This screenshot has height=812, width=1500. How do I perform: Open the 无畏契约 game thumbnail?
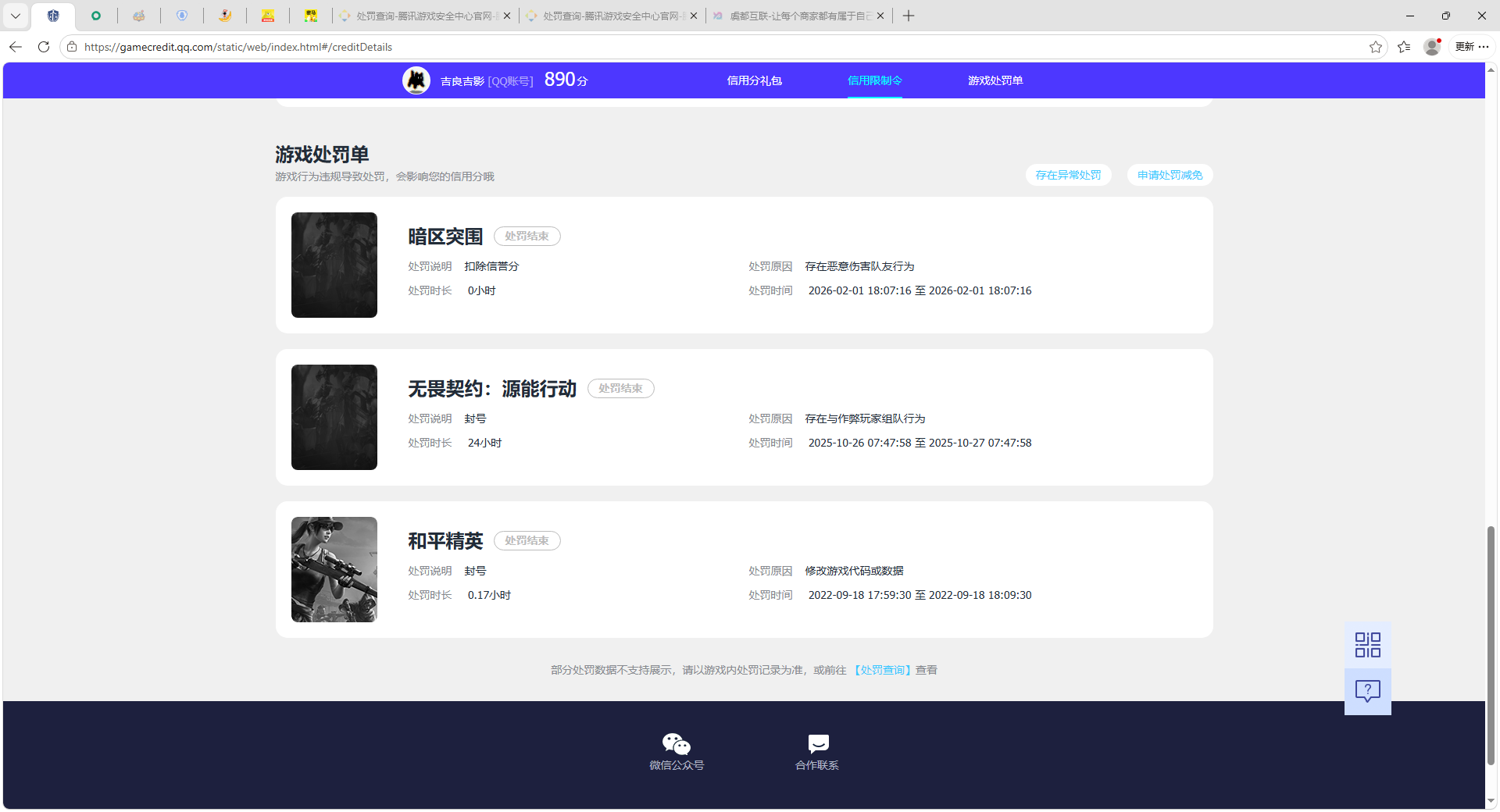pos(334,417)
